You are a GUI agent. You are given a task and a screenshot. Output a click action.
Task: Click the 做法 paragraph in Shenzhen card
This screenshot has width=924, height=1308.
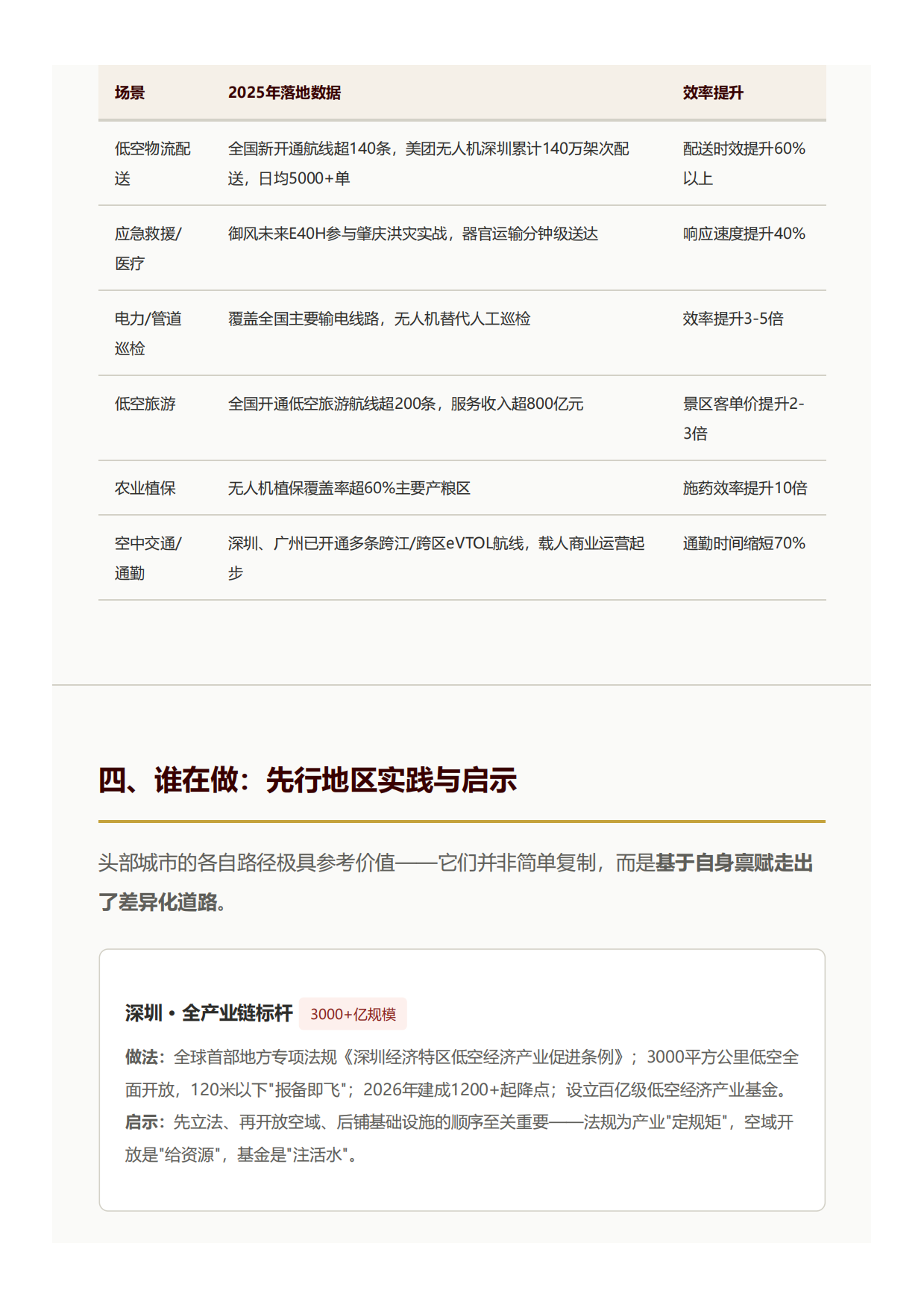[462, 1074]
